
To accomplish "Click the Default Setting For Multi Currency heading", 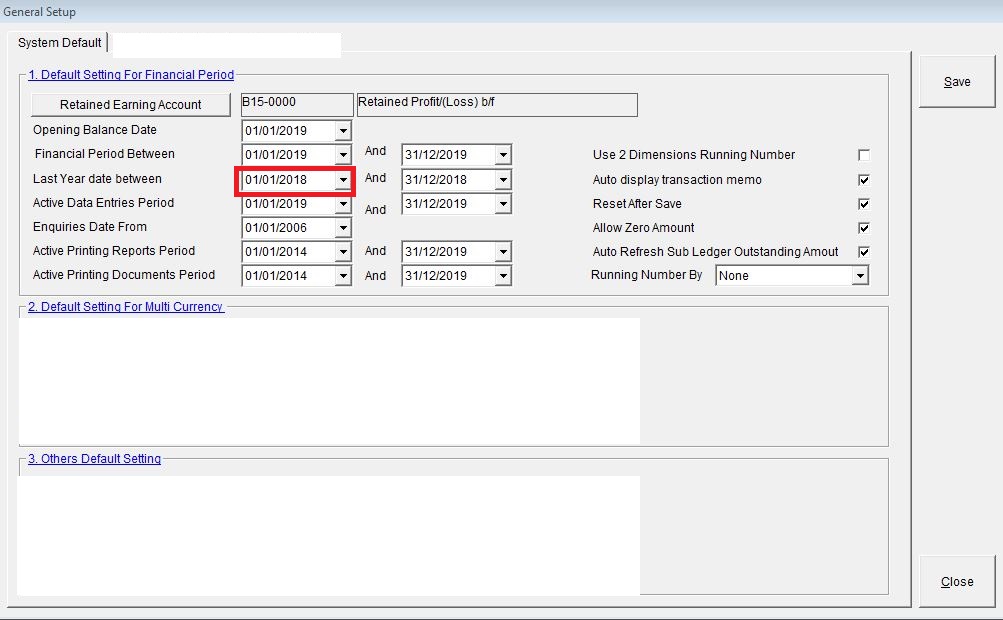I will [125, 307].
